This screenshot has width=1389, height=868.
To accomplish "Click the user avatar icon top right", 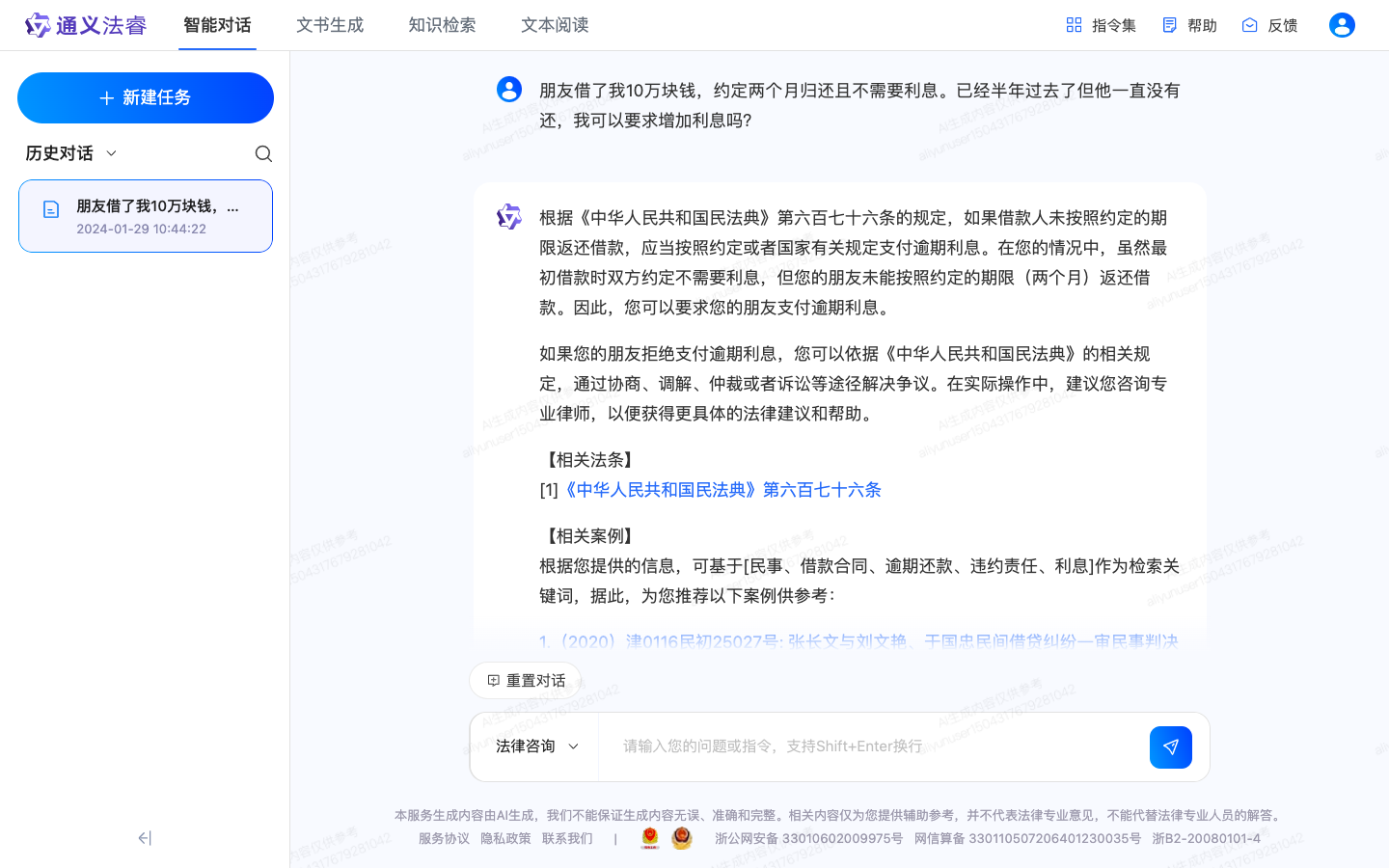I will [1342, 25].
